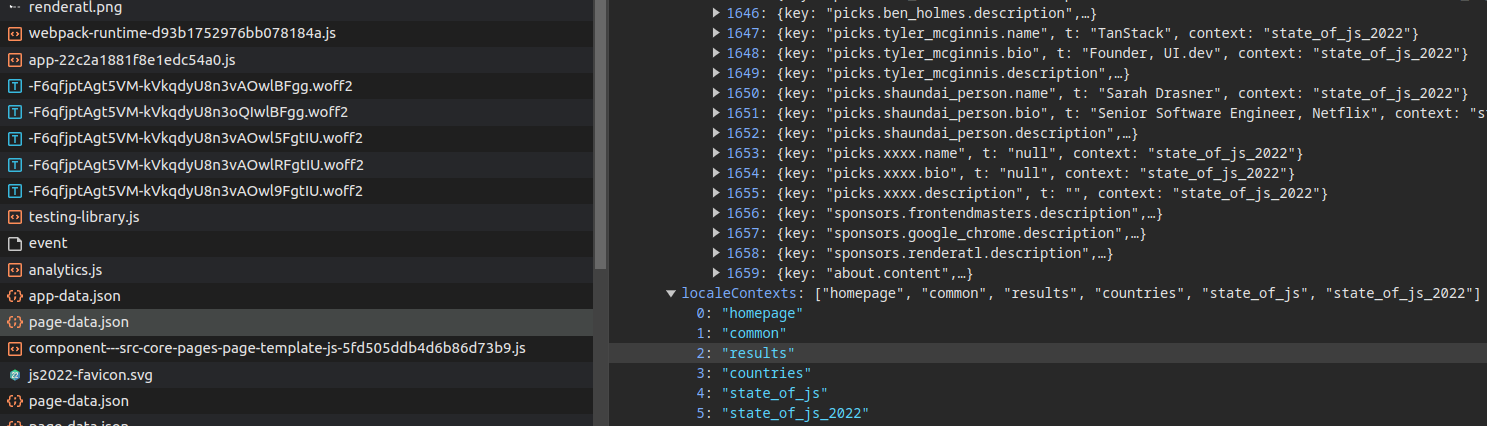
Task: Collapse the localeContexts array
Action: [671, 293]
